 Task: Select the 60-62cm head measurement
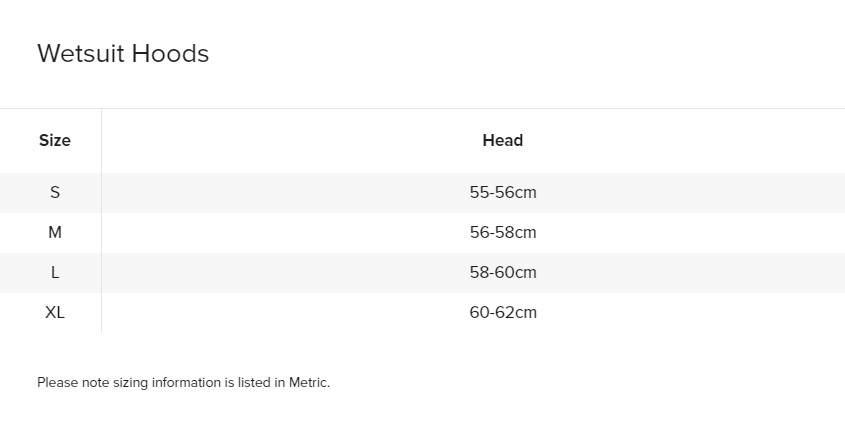[x=503, y=312]
